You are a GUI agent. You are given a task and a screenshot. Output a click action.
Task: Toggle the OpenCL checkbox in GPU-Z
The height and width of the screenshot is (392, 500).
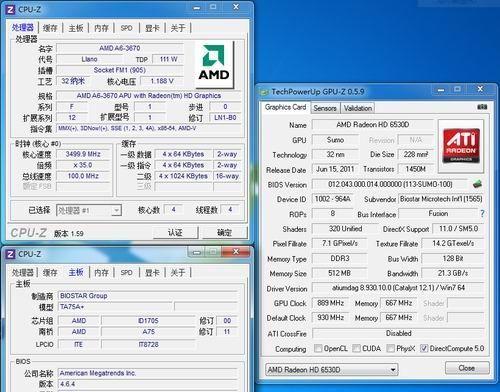tap(318, 348)
